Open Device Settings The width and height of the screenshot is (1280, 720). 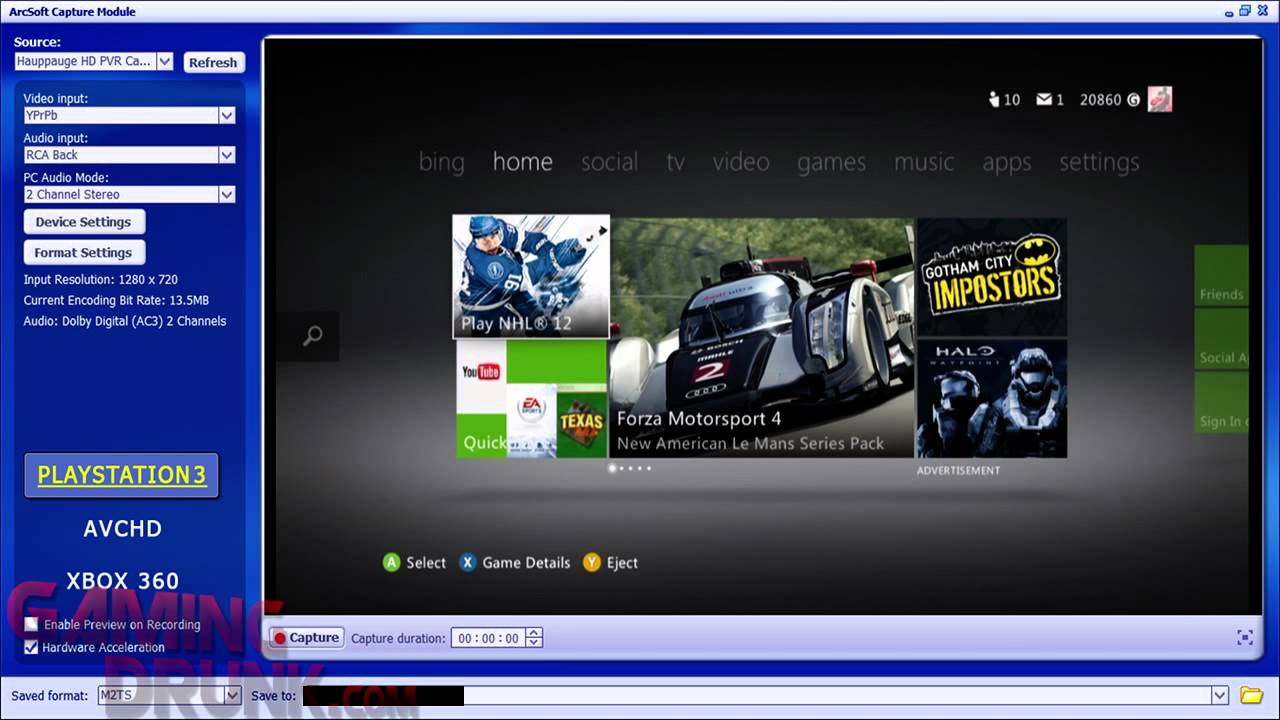point(84,222)
